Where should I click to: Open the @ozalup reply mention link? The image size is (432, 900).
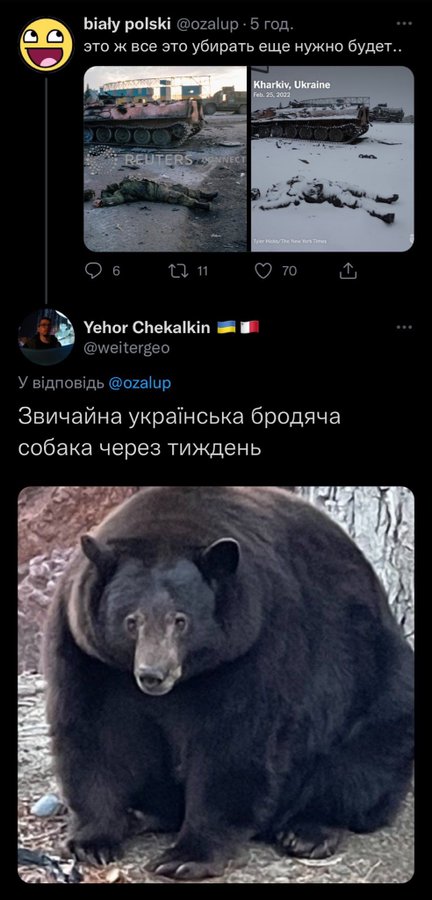139,383
